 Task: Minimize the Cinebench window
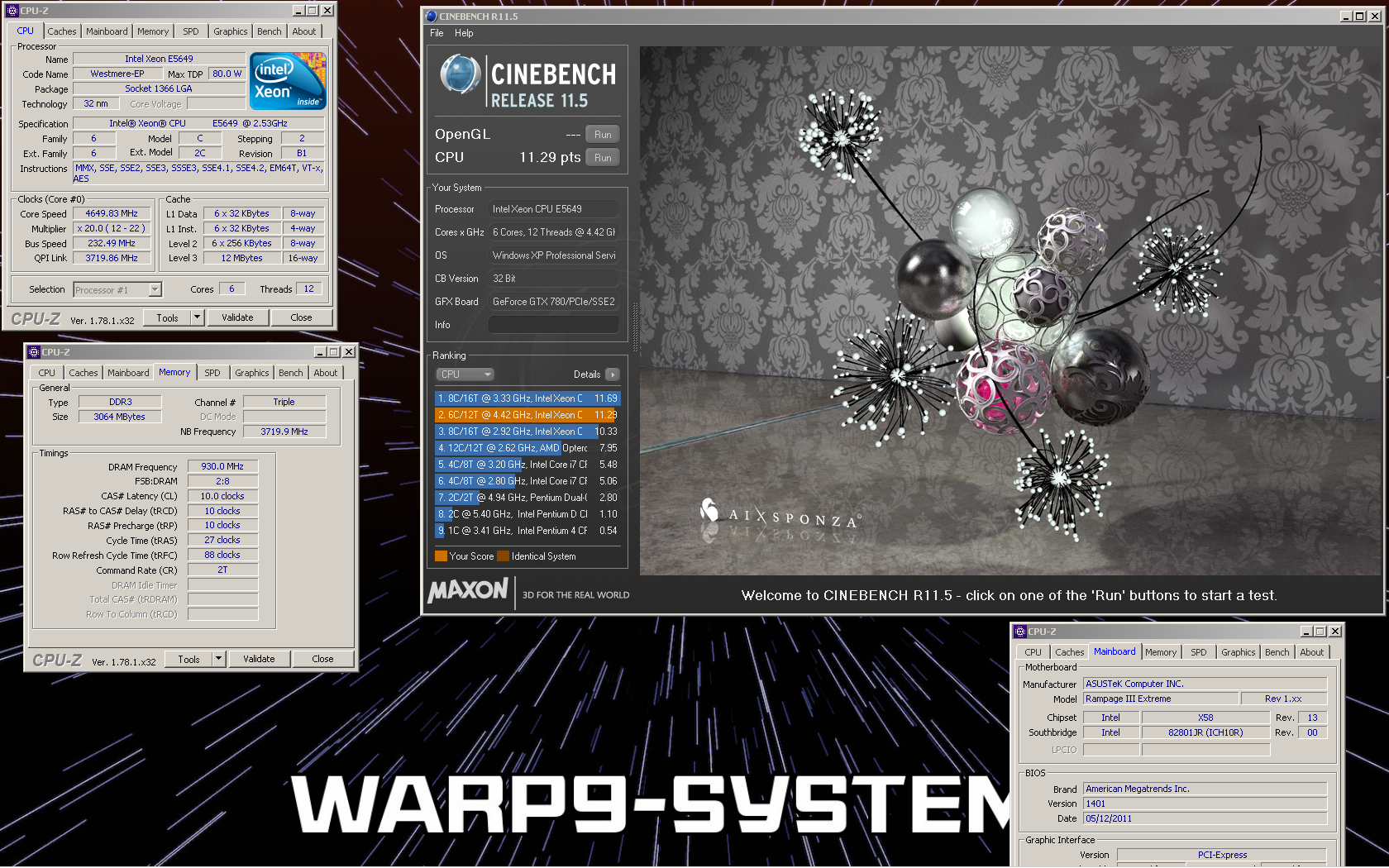[1346, 16]
